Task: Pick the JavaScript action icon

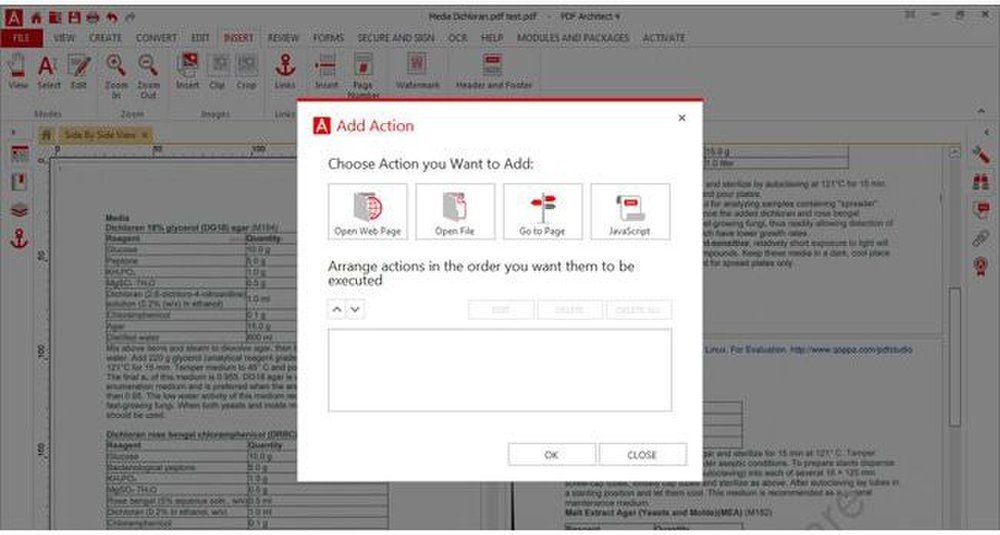Action: coord(629,211)
